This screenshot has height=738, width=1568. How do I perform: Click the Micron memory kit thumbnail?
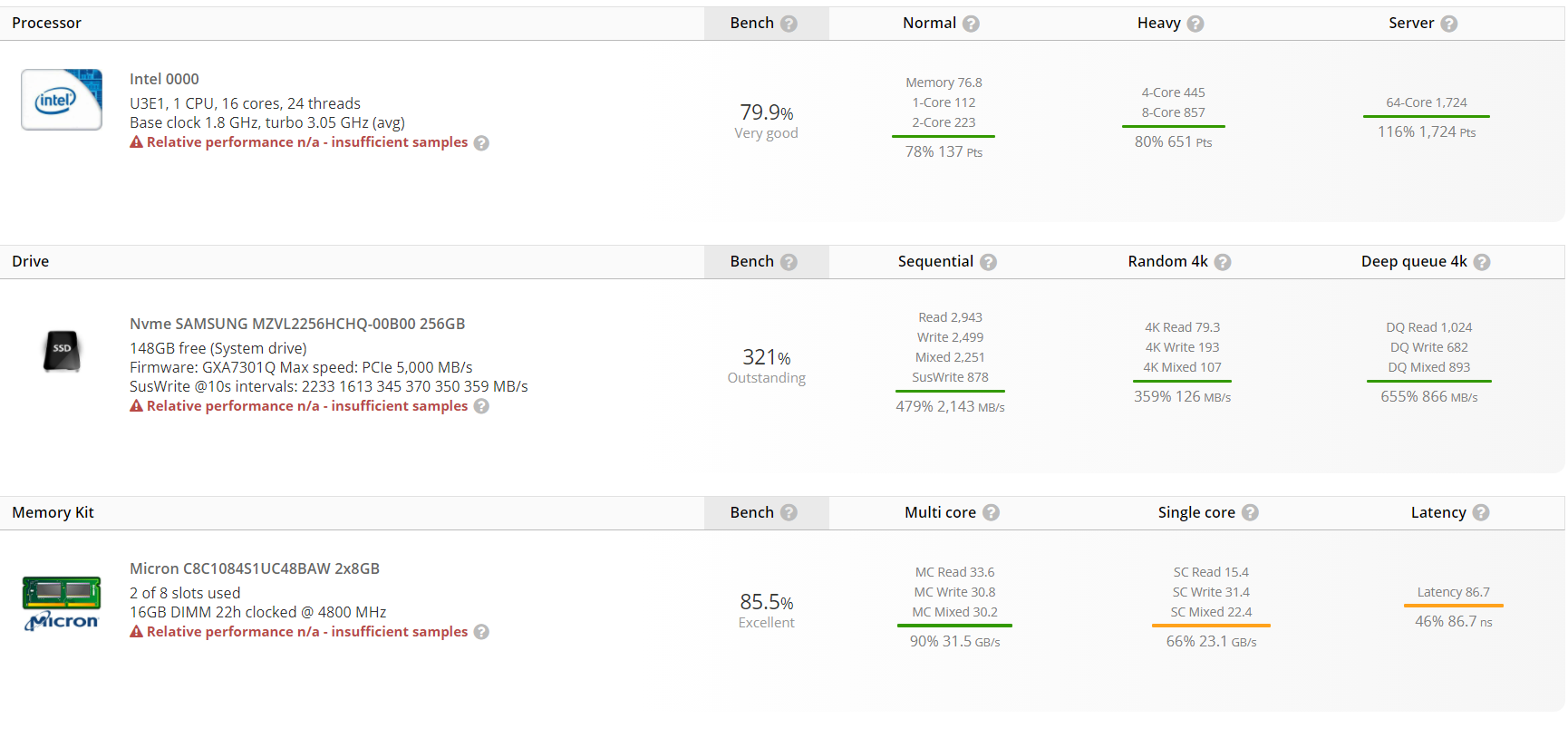click(62, 603)
